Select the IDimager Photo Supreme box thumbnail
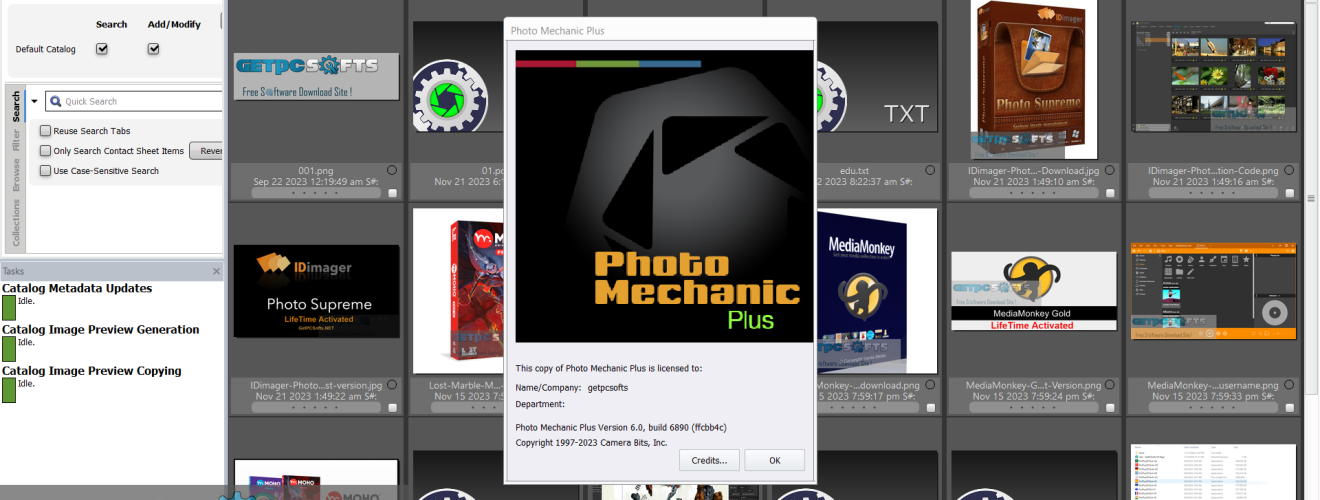Screen dimensions: 1320x500 1034,80
